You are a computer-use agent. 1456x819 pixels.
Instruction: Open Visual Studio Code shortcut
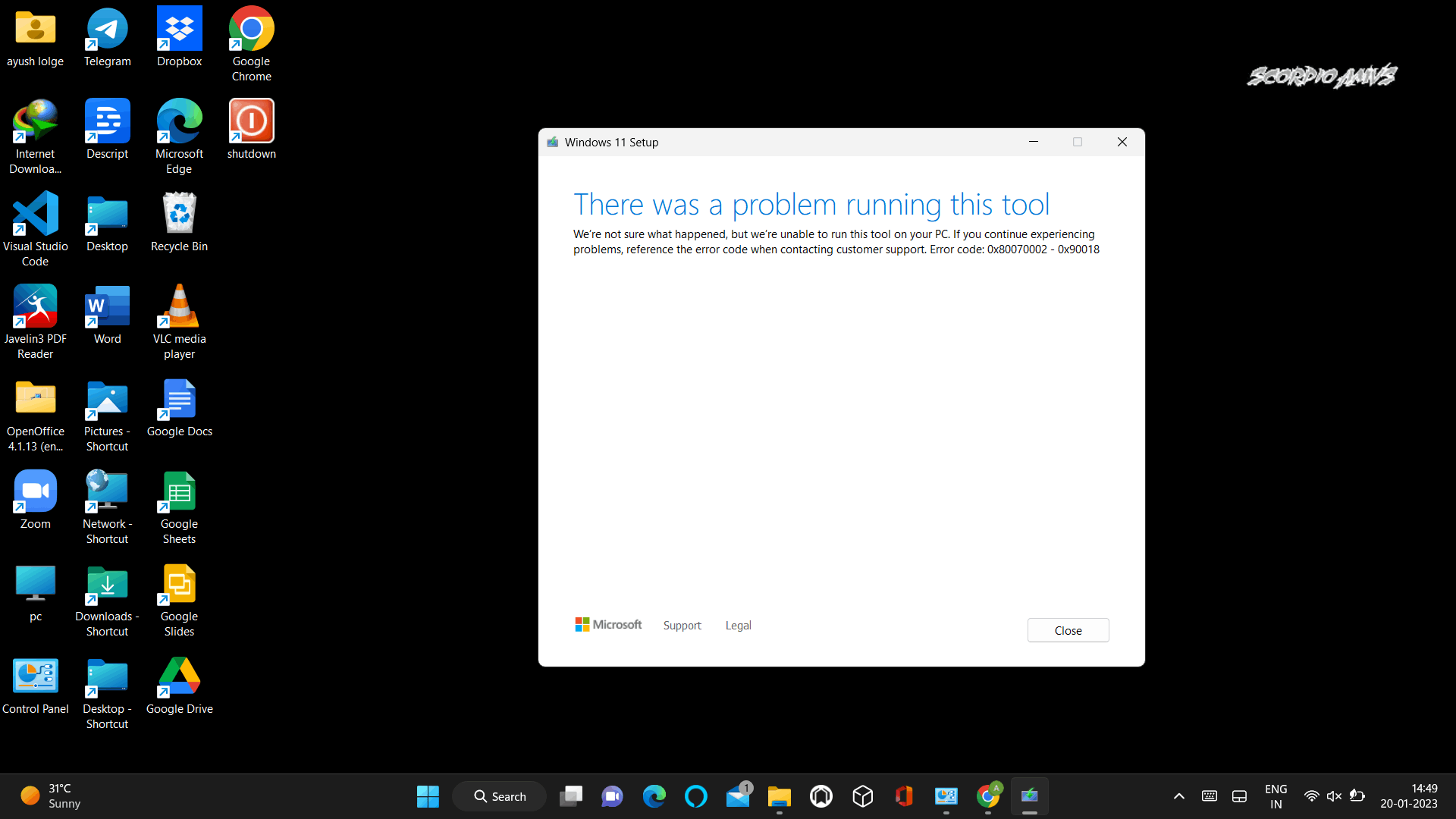[35, 215]
